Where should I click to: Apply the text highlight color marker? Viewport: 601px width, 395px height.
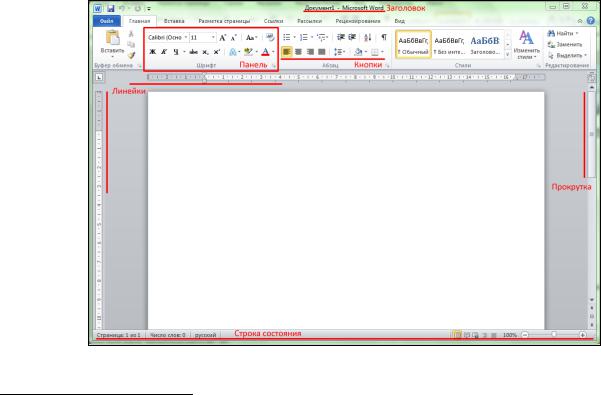tap(248, 52)
